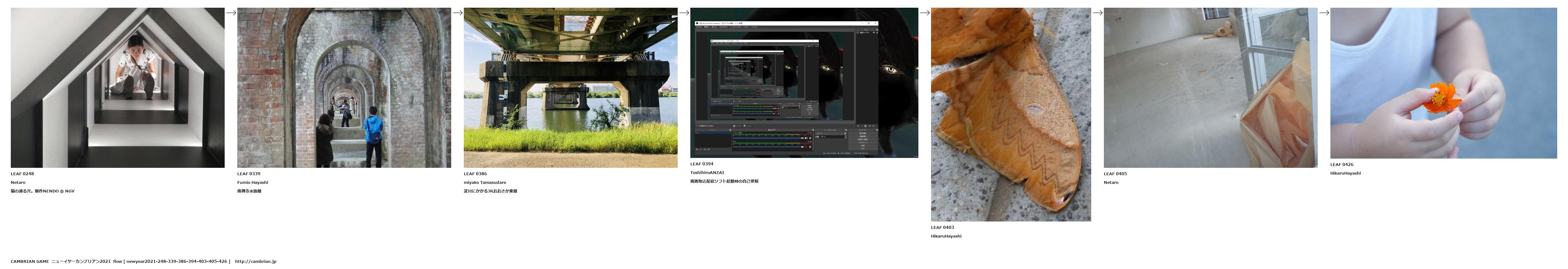1568x269 pixels.
Task: Click the arrow between LEAF 0394 and LEAF 0403
Action: coord(924,12)
